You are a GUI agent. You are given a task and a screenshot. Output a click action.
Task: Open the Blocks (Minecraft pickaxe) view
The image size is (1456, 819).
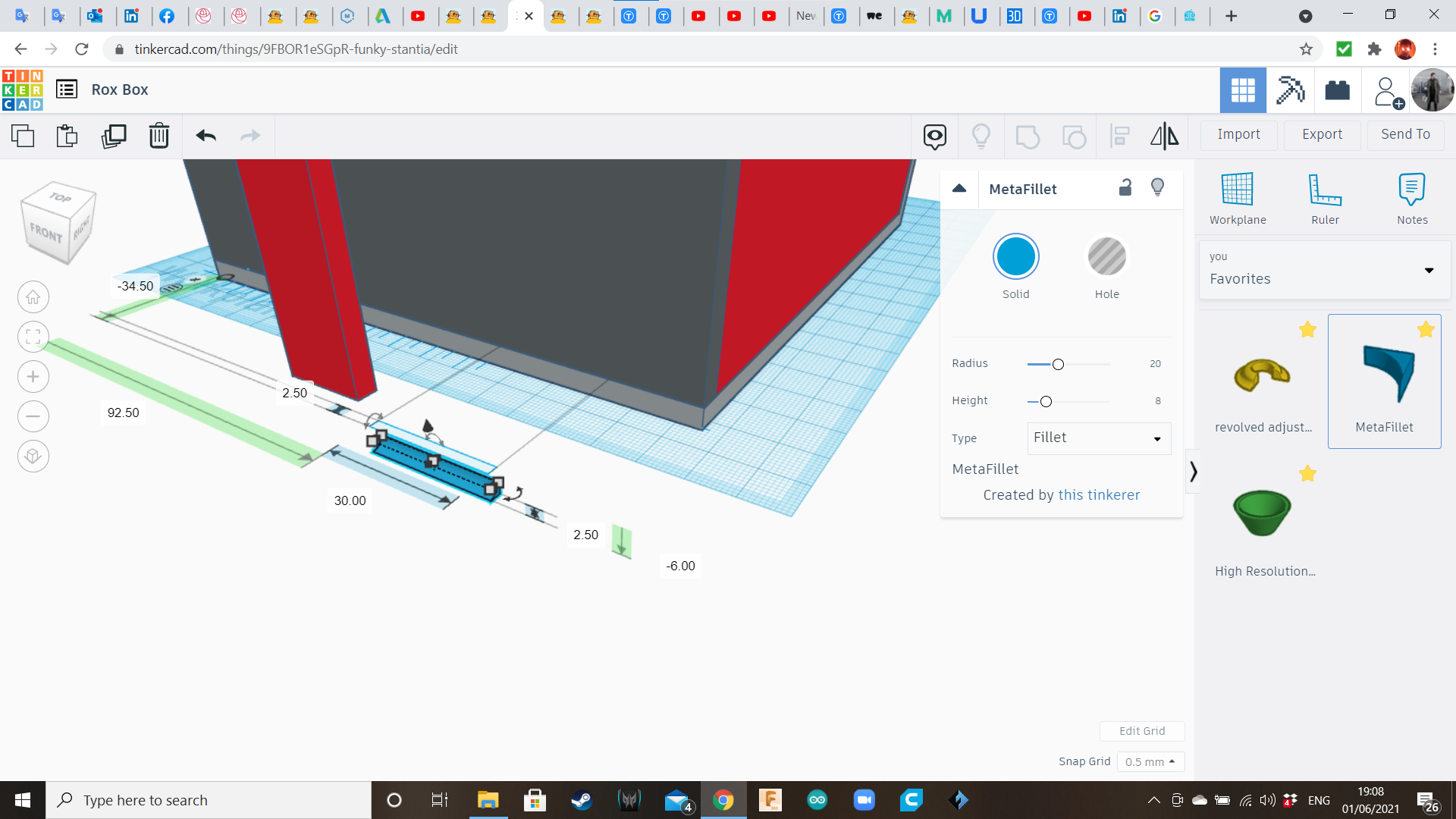point(1290,90)
